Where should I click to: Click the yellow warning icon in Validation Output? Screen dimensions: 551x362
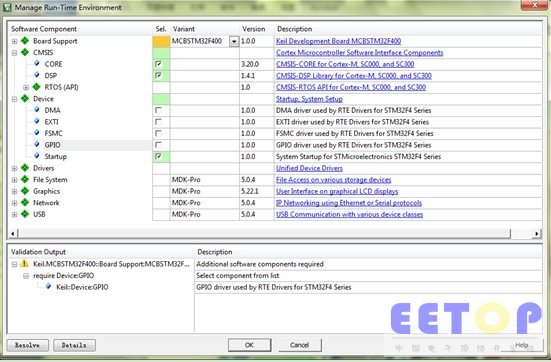point(24,263)
